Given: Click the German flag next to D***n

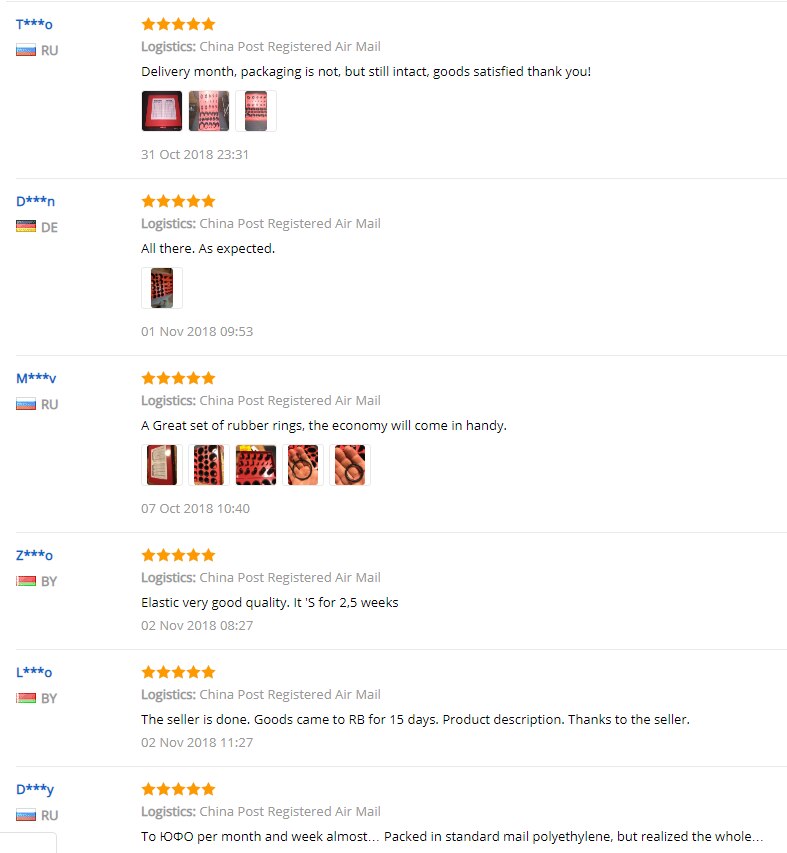Looking at the screenshot, I should pyautogui.click(x=26, y=227).
